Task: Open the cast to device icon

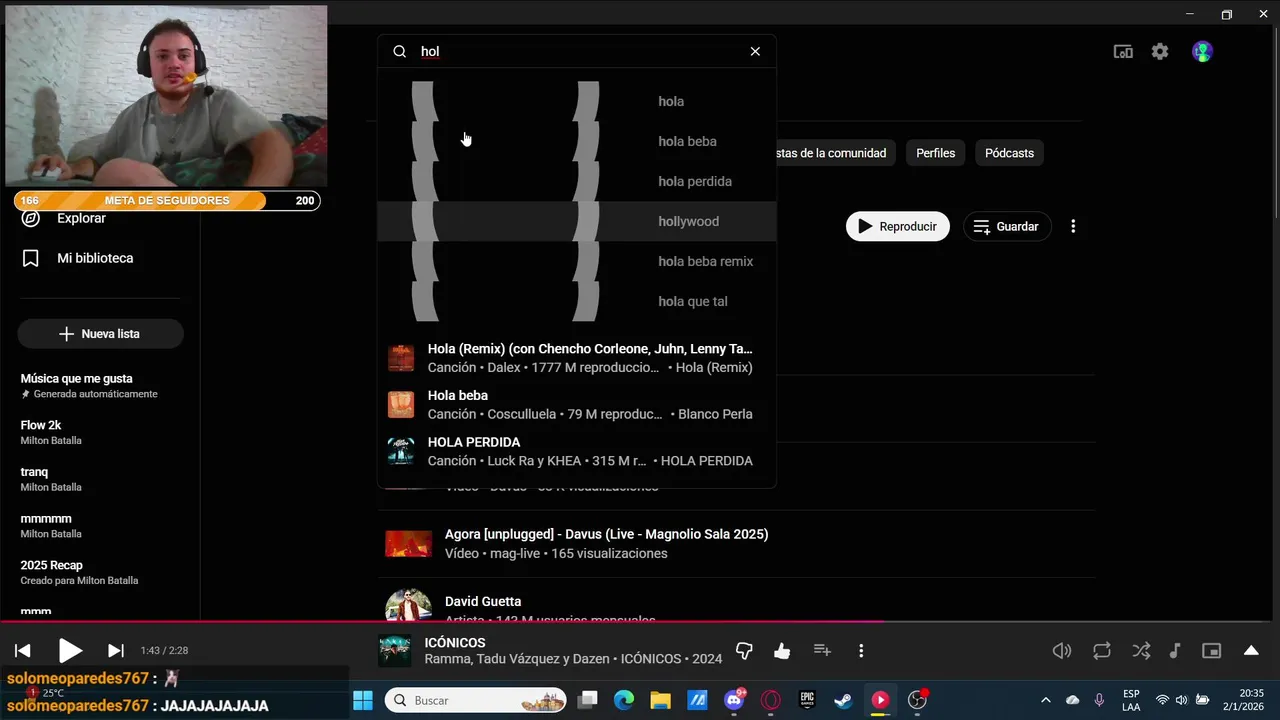Action: [x=1123, y=51]
